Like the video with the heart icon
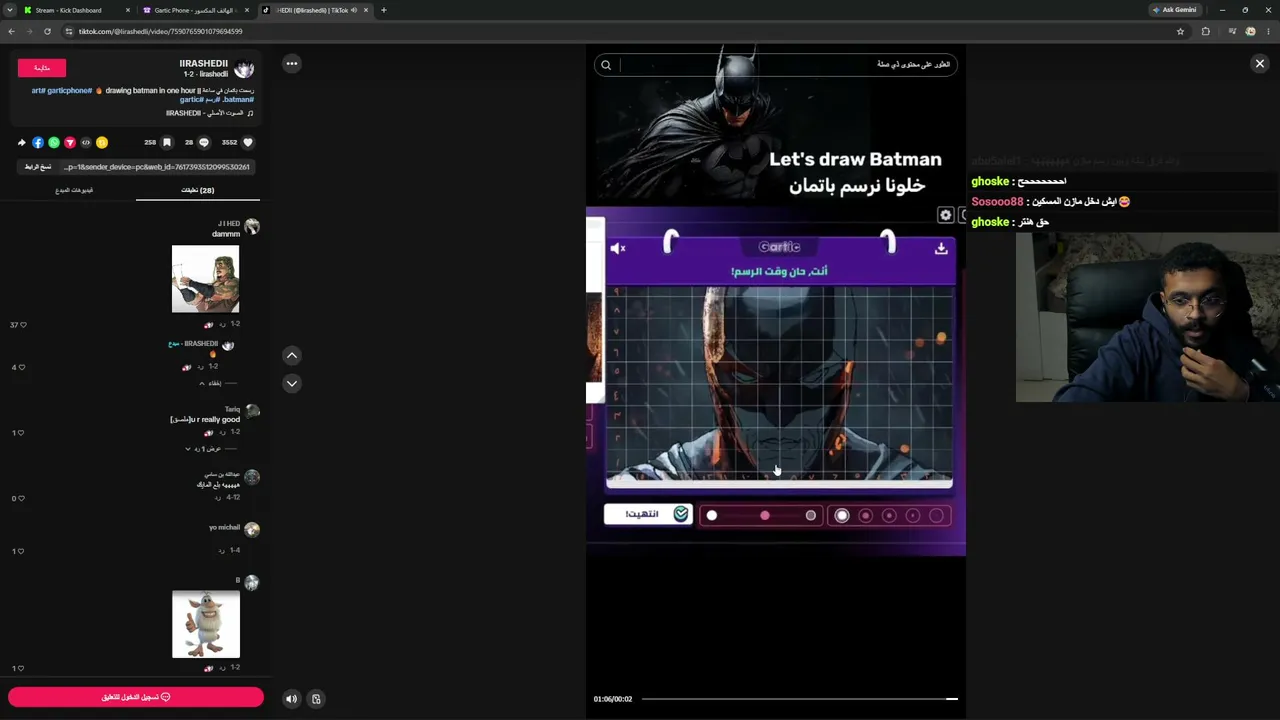 [248, 142]
